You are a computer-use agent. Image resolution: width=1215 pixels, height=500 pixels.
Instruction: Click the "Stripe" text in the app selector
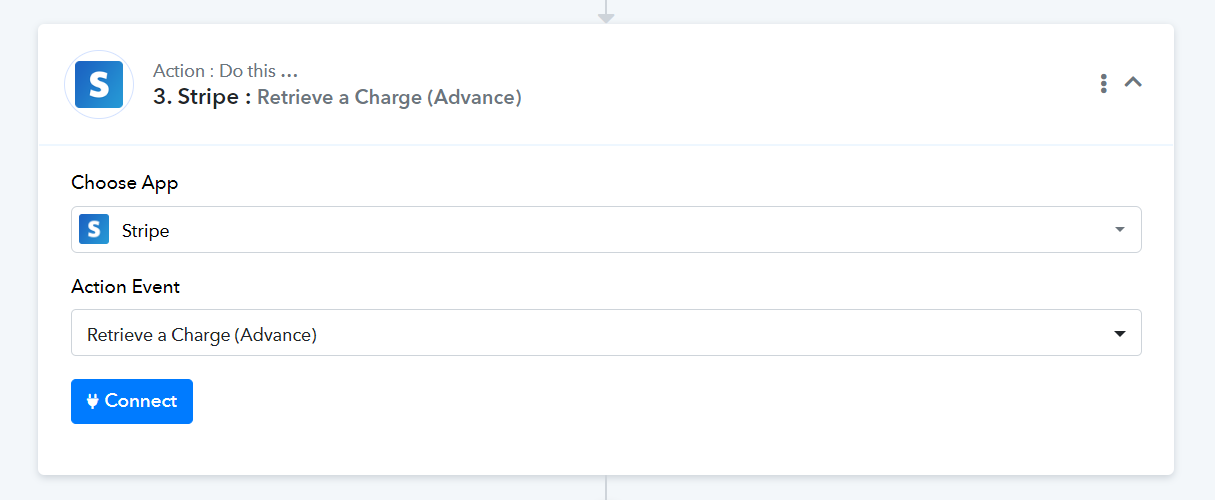pyautogui.click(x=145, y=231)
